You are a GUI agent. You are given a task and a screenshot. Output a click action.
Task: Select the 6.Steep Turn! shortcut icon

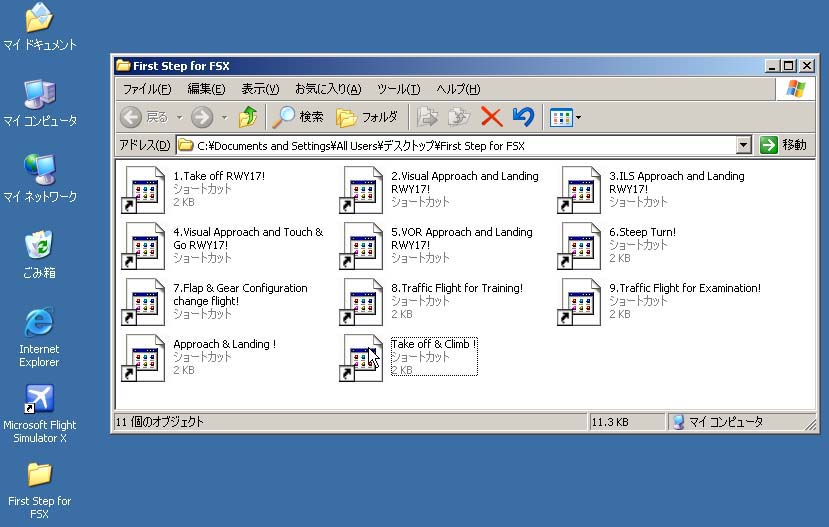pos(580,246)
